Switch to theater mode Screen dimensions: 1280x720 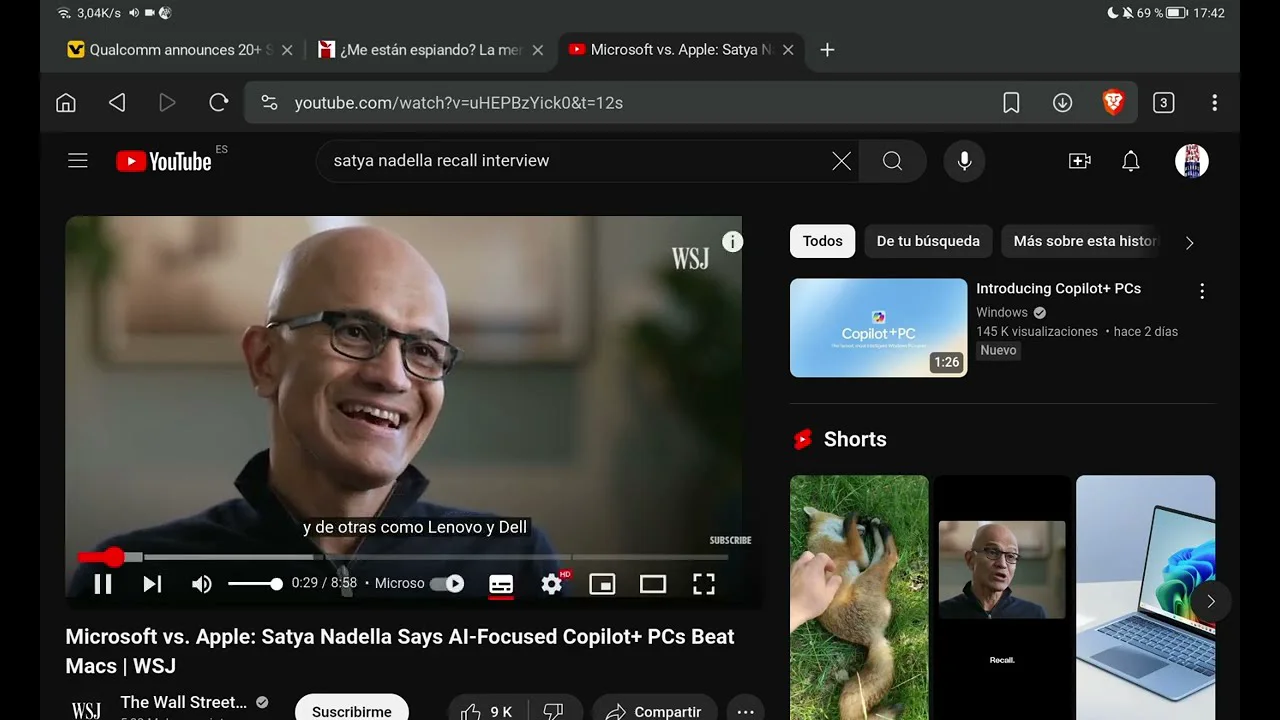(x=653, y=584)
